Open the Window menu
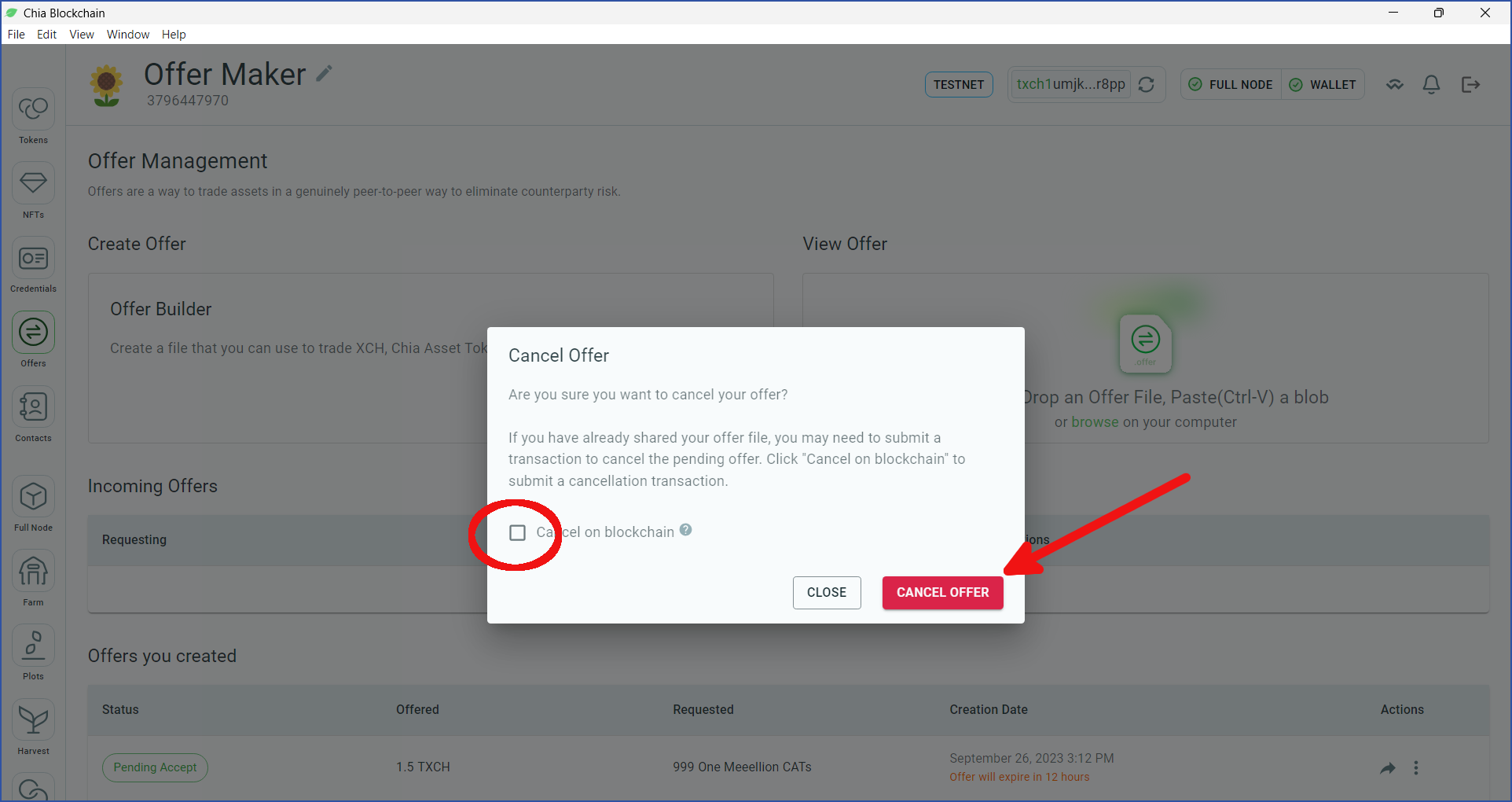This screenshot has height=802, width=1512. tap(128, 35)
